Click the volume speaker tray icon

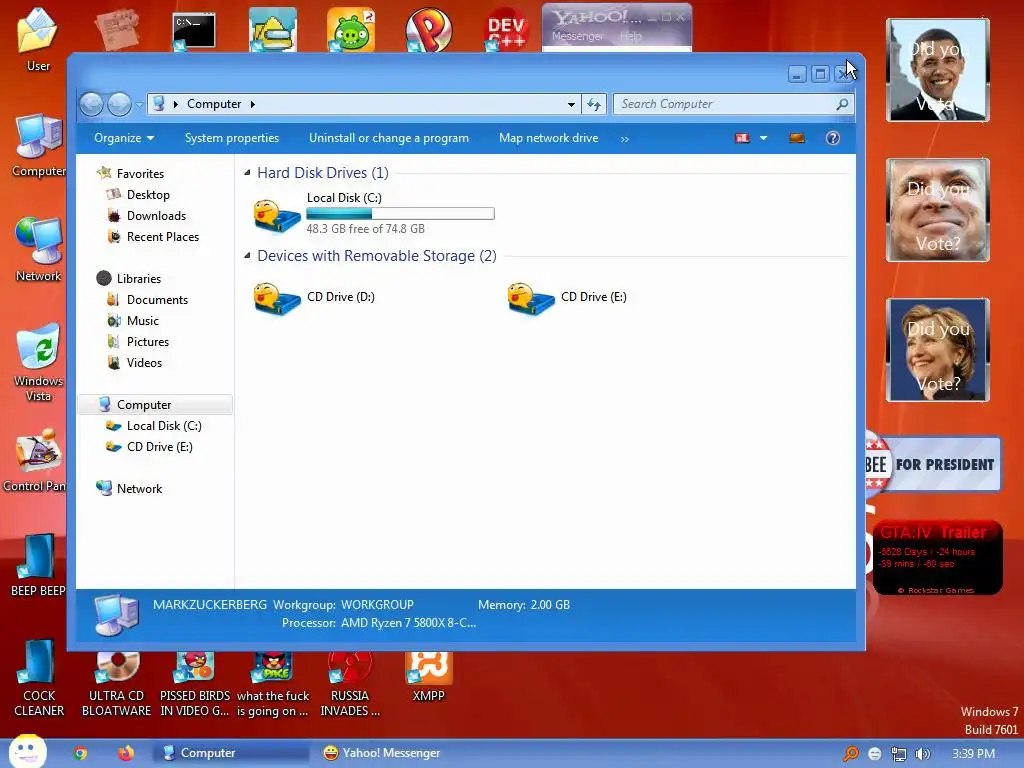click(x=922, y=754)
